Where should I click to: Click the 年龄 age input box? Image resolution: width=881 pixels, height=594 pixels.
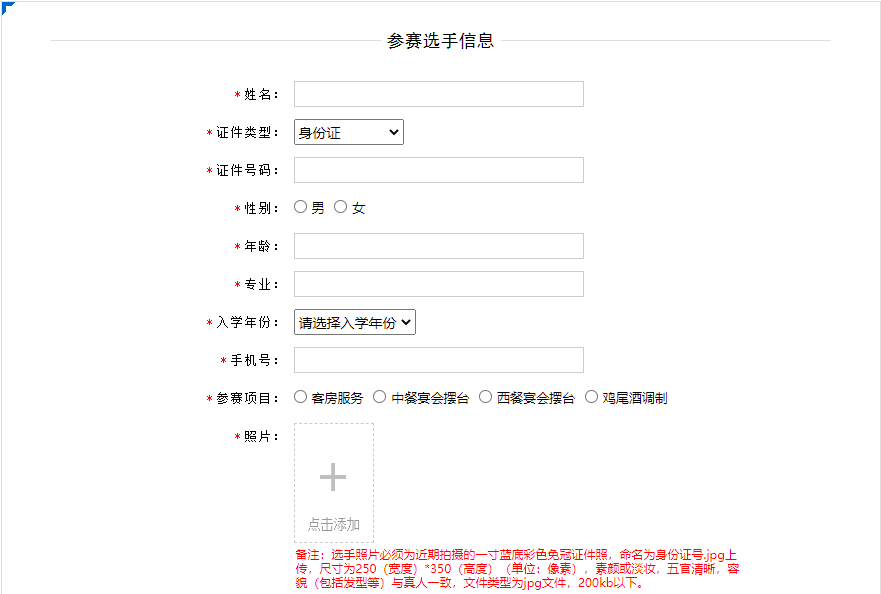tap(438, 245)
